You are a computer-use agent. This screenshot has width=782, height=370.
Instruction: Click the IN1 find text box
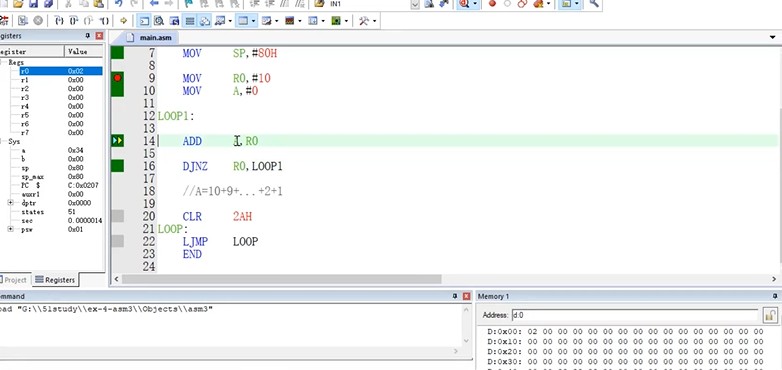click(369, 4)
